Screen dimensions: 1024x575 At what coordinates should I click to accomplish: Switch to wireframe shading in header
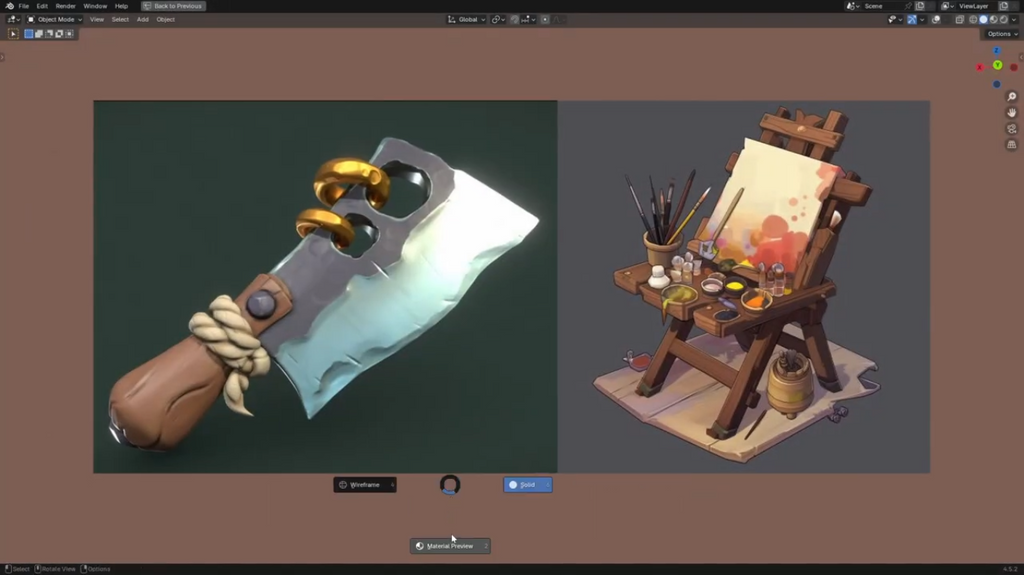pyautogui.click(x=973, y=20)
